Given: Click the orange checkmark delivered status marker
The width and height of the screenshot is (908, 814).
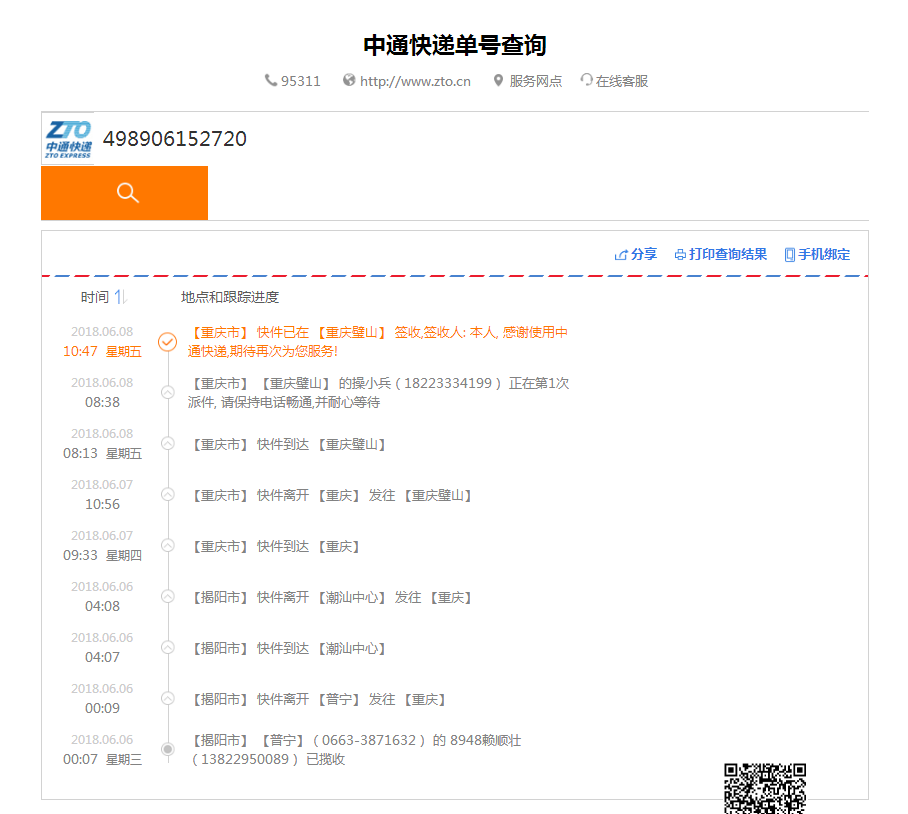Looking at the screenshot, I should [x=168, y=342].
